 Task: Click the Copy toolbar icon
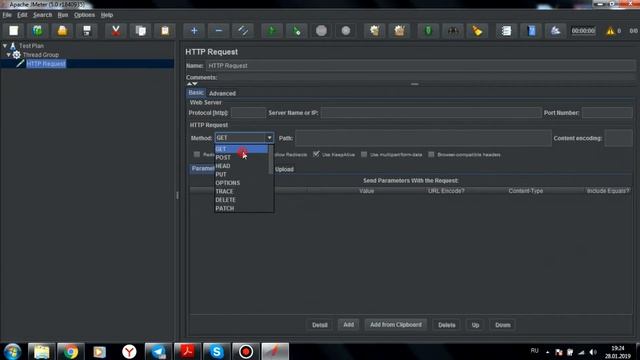click(x=140, y=31)
